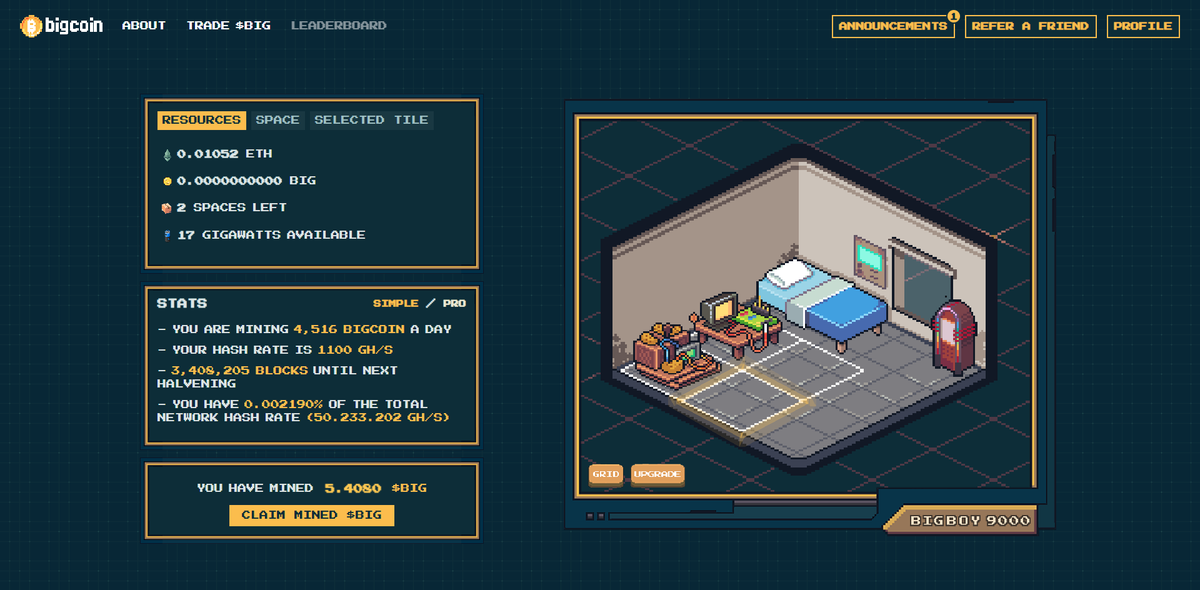
Task: Click the BIGBOY 9000 label
Action: (970, 520)
